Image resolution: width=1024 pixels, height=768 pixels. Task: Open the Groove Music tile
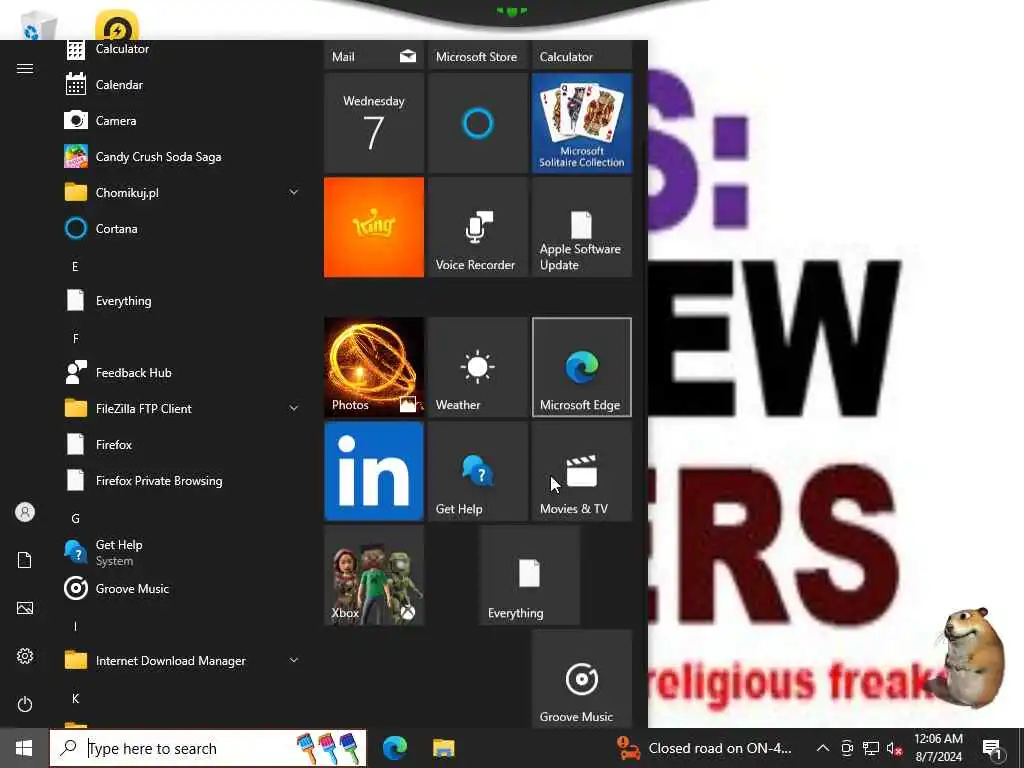click(582, 679)
